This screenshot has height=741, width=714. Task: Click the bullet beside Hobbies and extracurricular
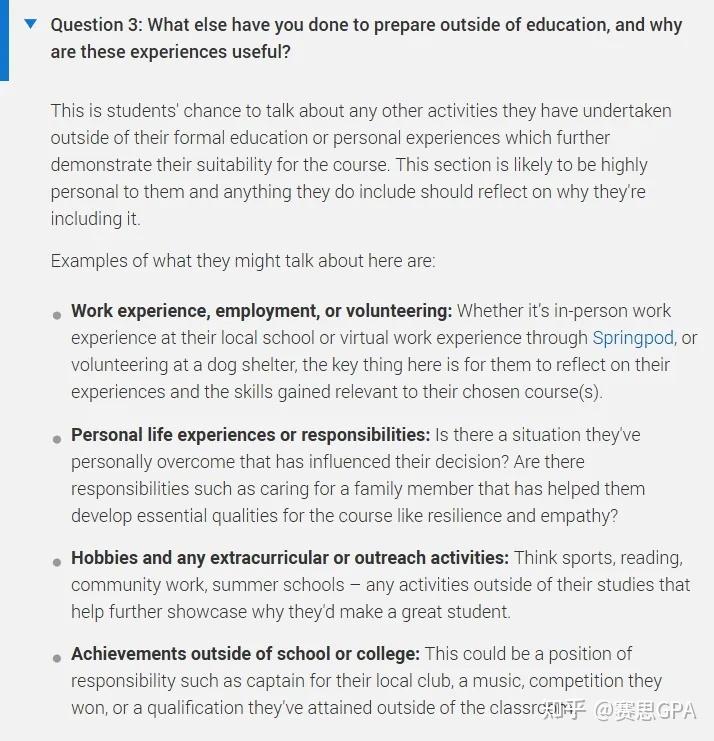(x=57, y=562)
